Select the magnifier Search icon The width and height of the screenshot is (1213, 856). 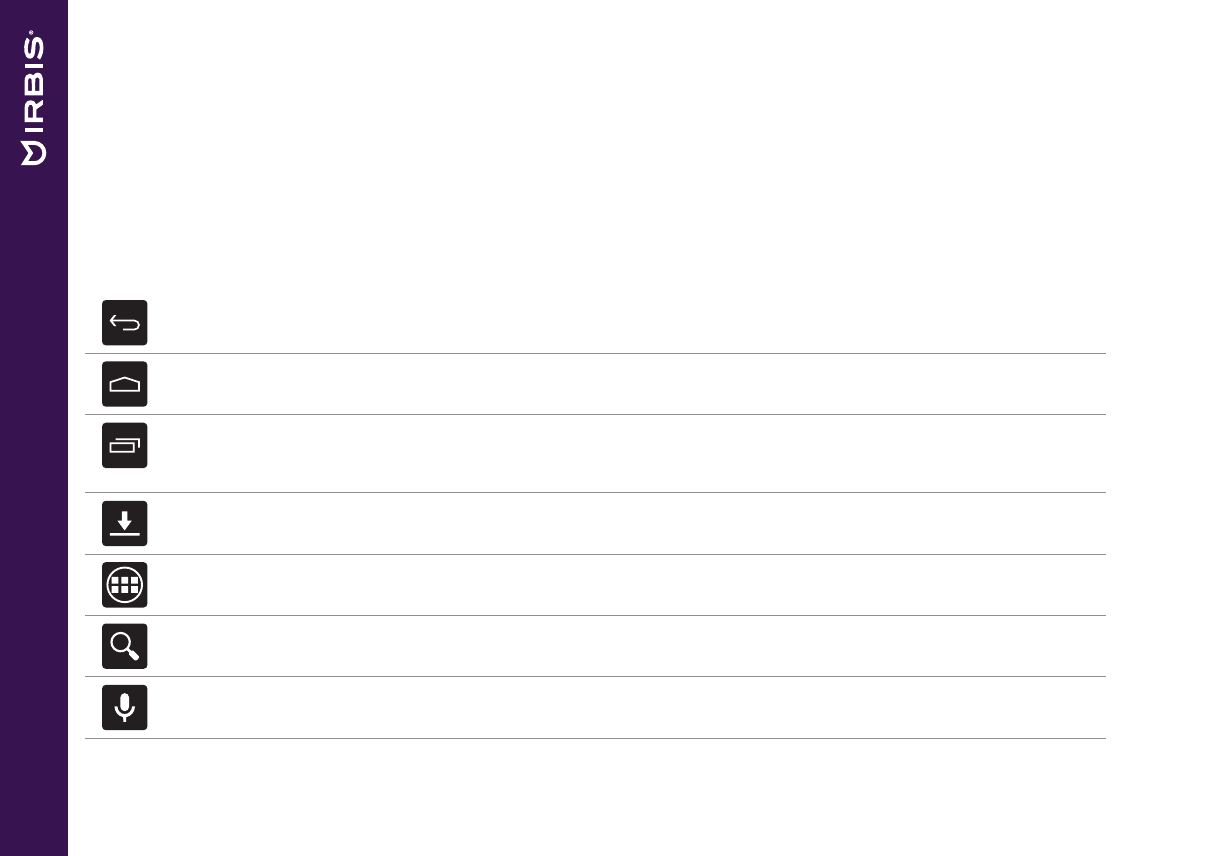coord(124,647)
